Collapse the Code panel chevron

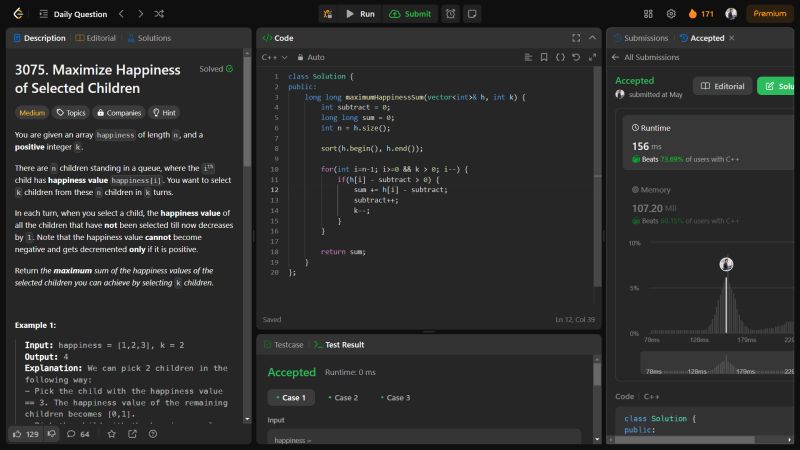592,38
